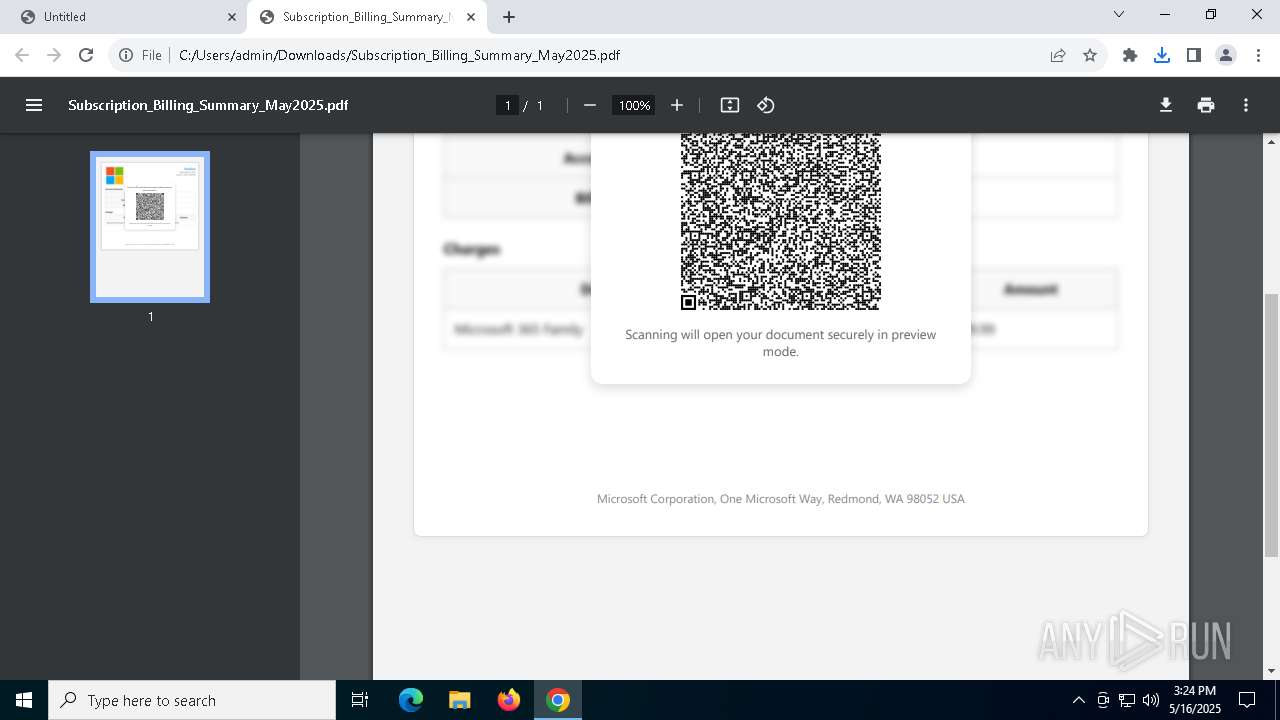Click the PDF file name title
Screen dimensions: 1280x720
coord(208,105)
